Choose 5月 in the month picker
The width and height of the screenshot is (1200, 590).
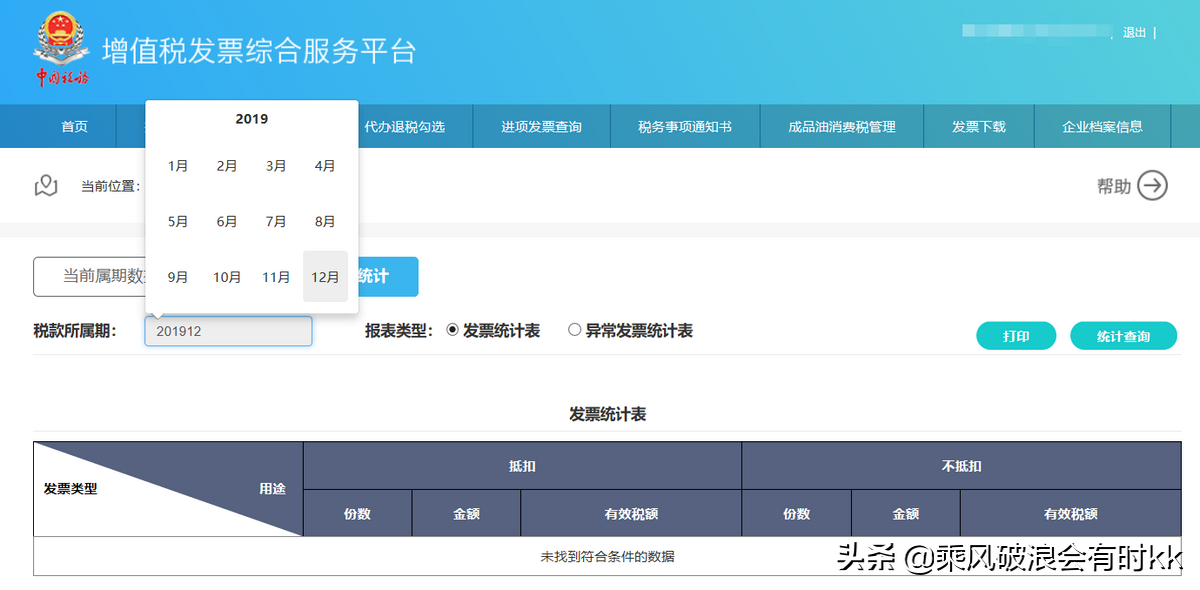pyautogui.click(x=177, y=221)
